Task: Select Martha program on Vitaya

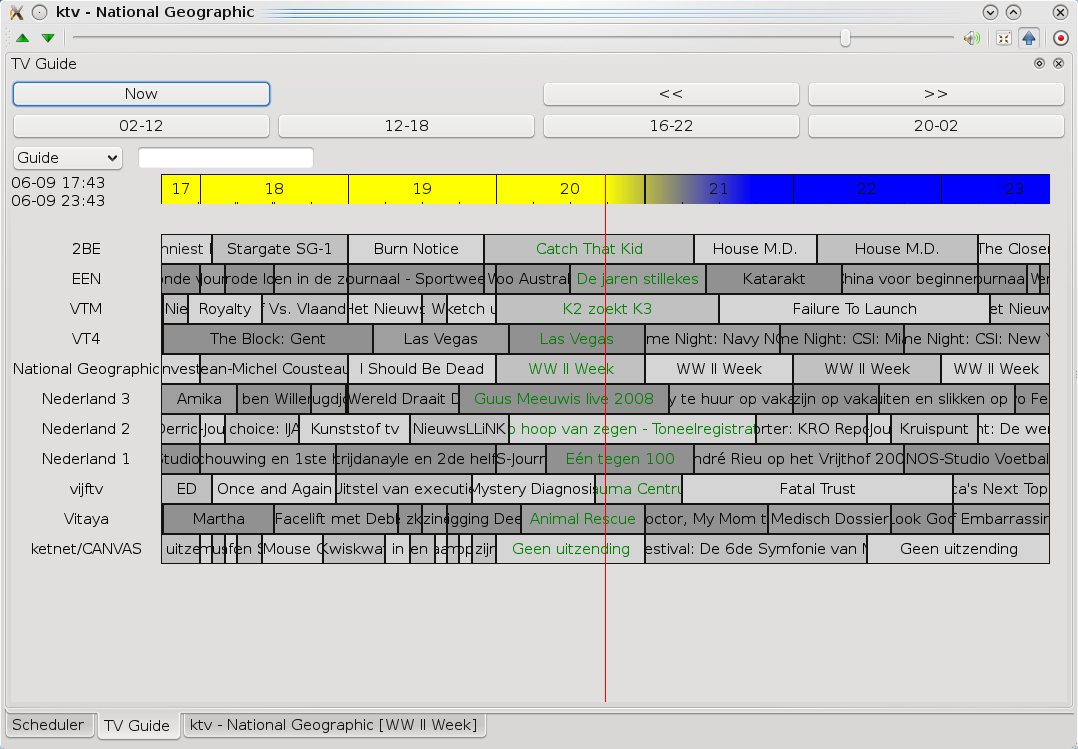Action: click(x=218, y=519)
